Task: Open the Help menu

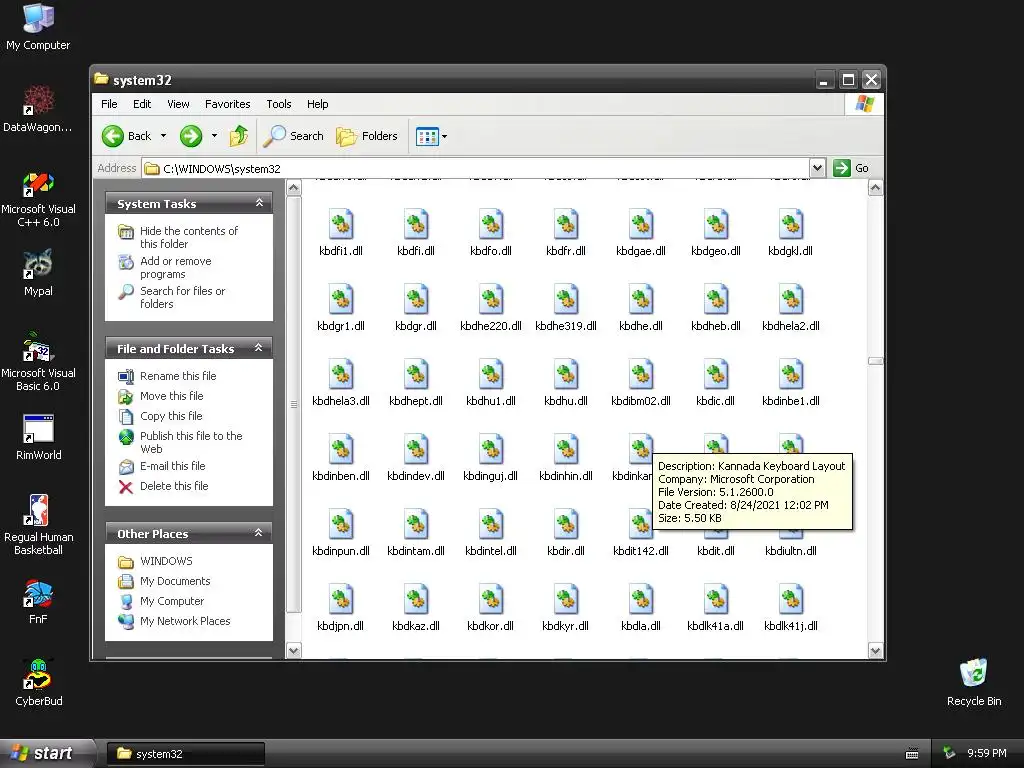Action: click(x=317, y=104)
